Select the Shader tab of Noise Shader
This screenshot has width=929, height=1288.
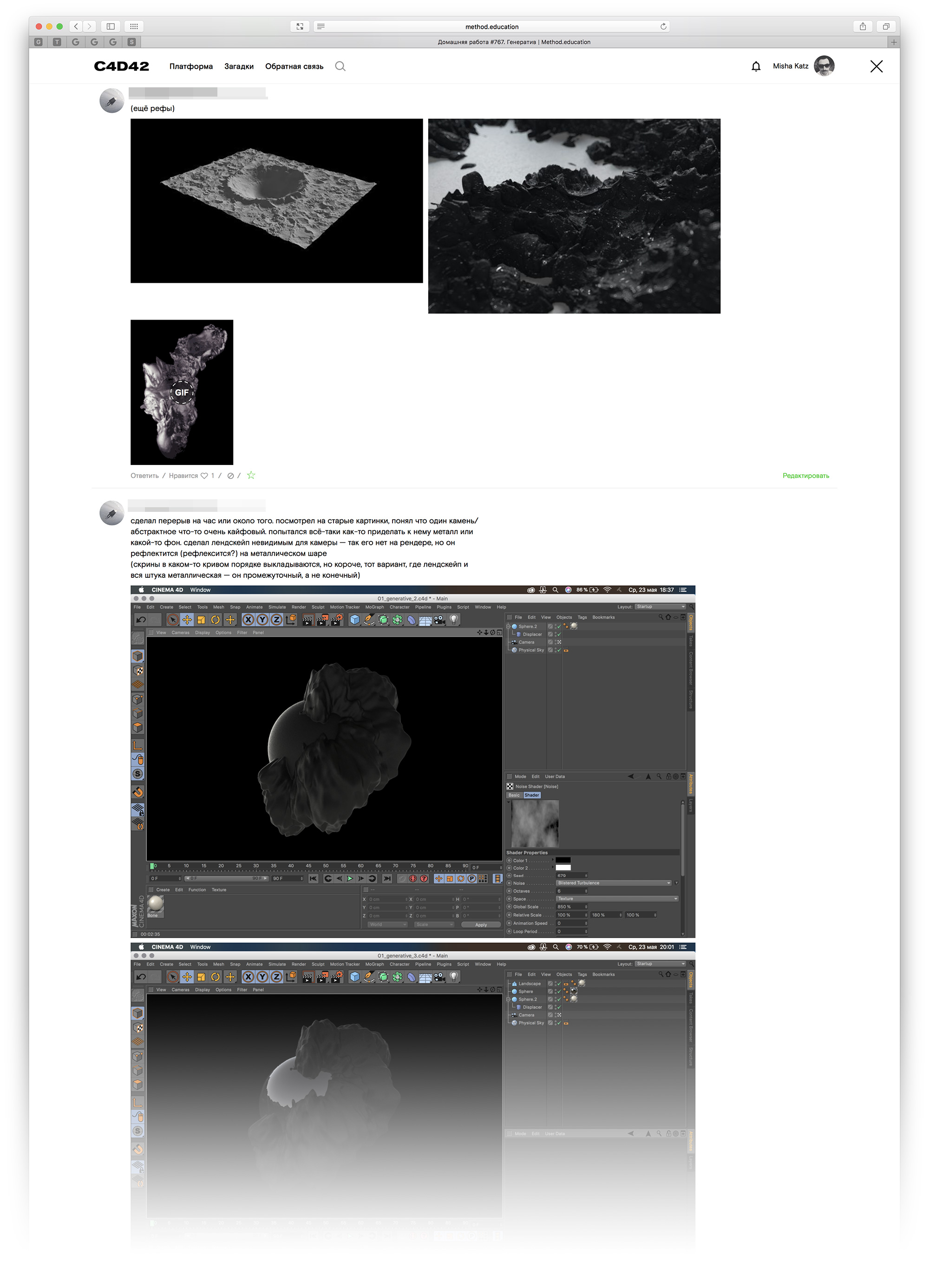531,795
